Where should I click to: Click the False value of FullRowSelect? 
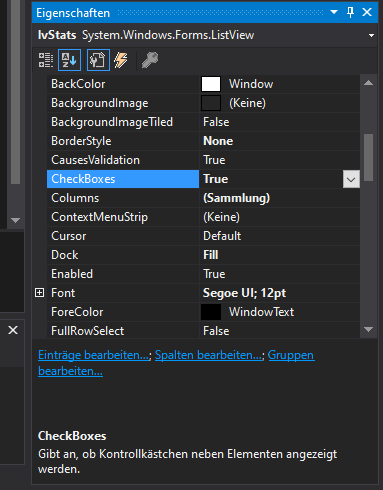coord(216,331)
